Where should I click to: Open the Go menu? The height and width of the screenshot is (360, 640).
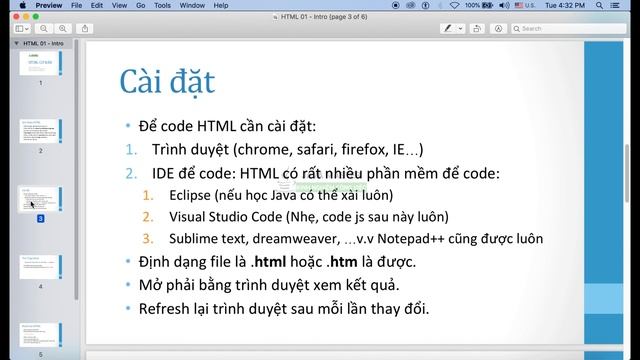click(140, 5)
